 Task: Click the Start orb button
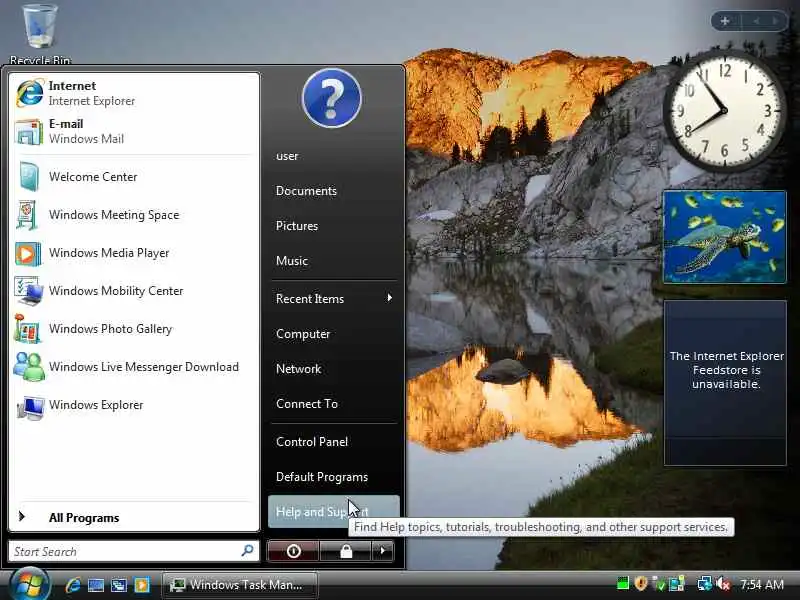[x=29, y=584]
